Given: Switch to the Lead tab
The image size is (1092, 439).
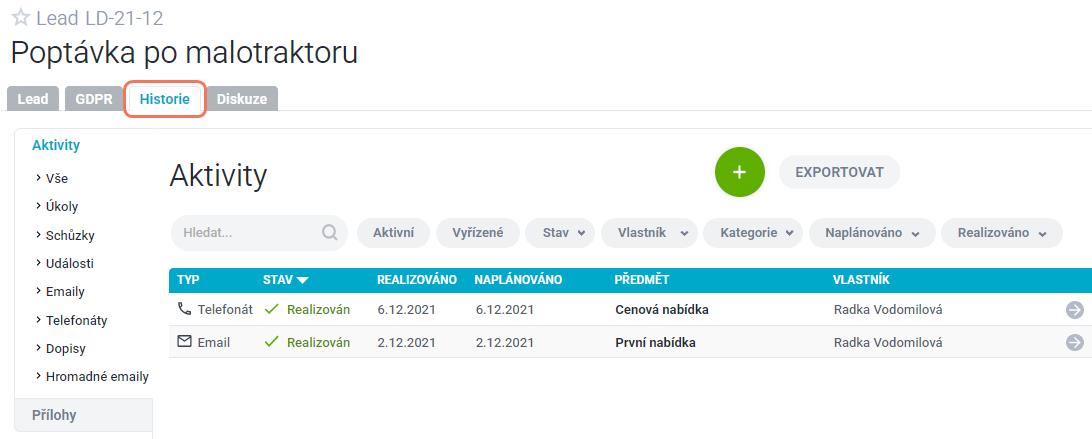Looking at the screenshot, I should (33, 99).
